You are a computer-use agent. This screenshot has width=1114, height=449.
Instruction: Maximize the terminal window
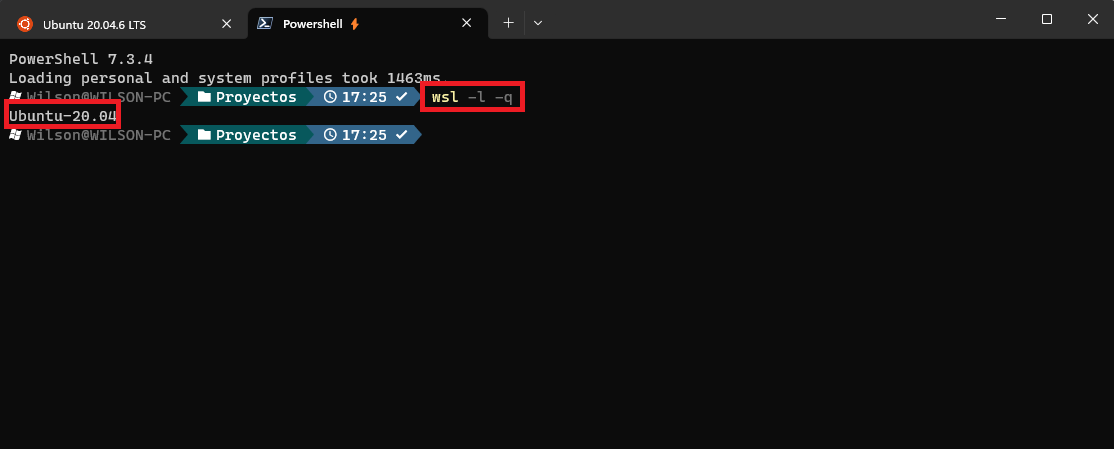click(1047, 19)
